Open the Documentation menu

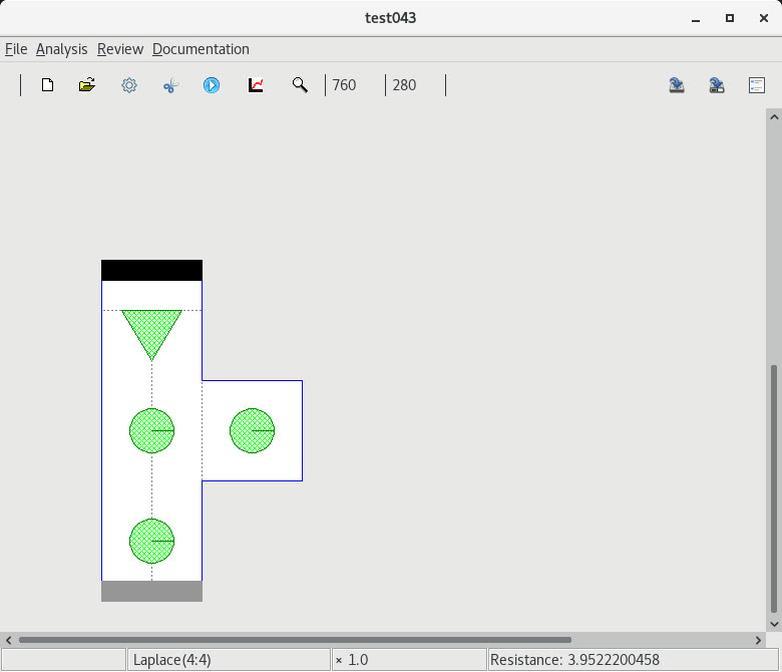pyautogui.click(x=200, y=49)
